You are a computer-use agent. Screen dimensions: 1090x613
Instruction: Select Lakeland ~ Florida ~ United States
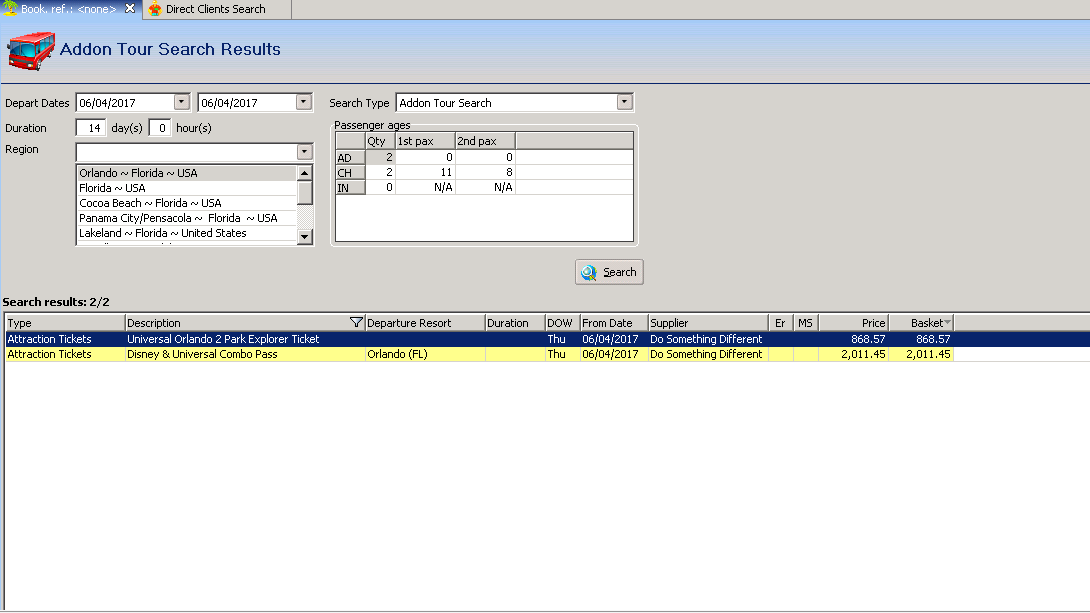(186, 233)
